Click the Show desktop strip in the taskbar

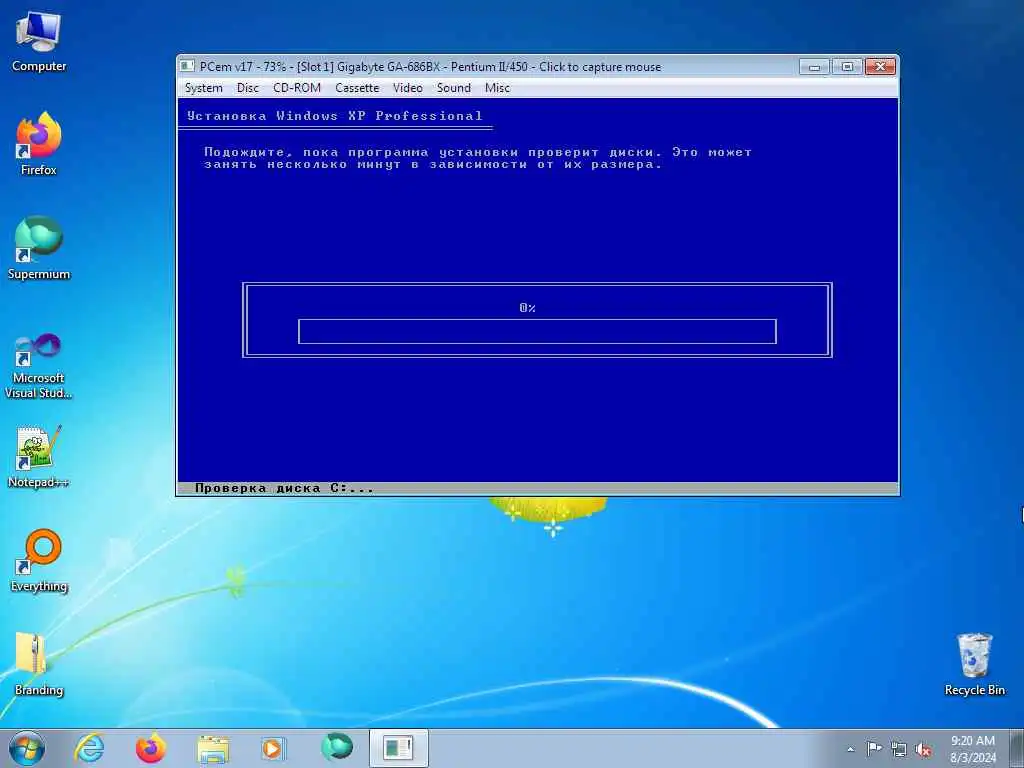click(1017, 748)
